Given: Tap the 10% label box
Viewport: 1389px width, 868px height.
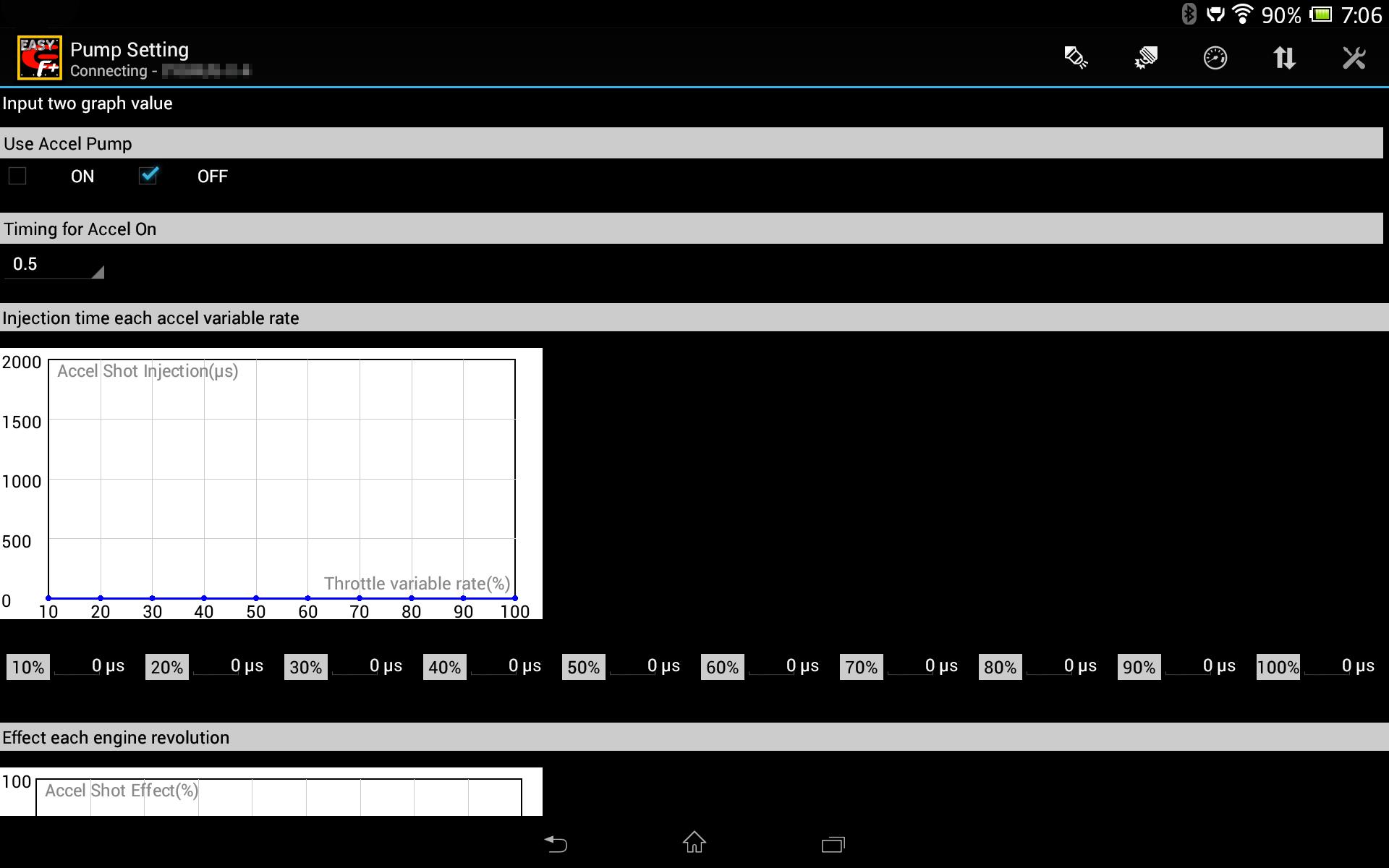Looking at the screenshot, I should (x=28, y=667).
